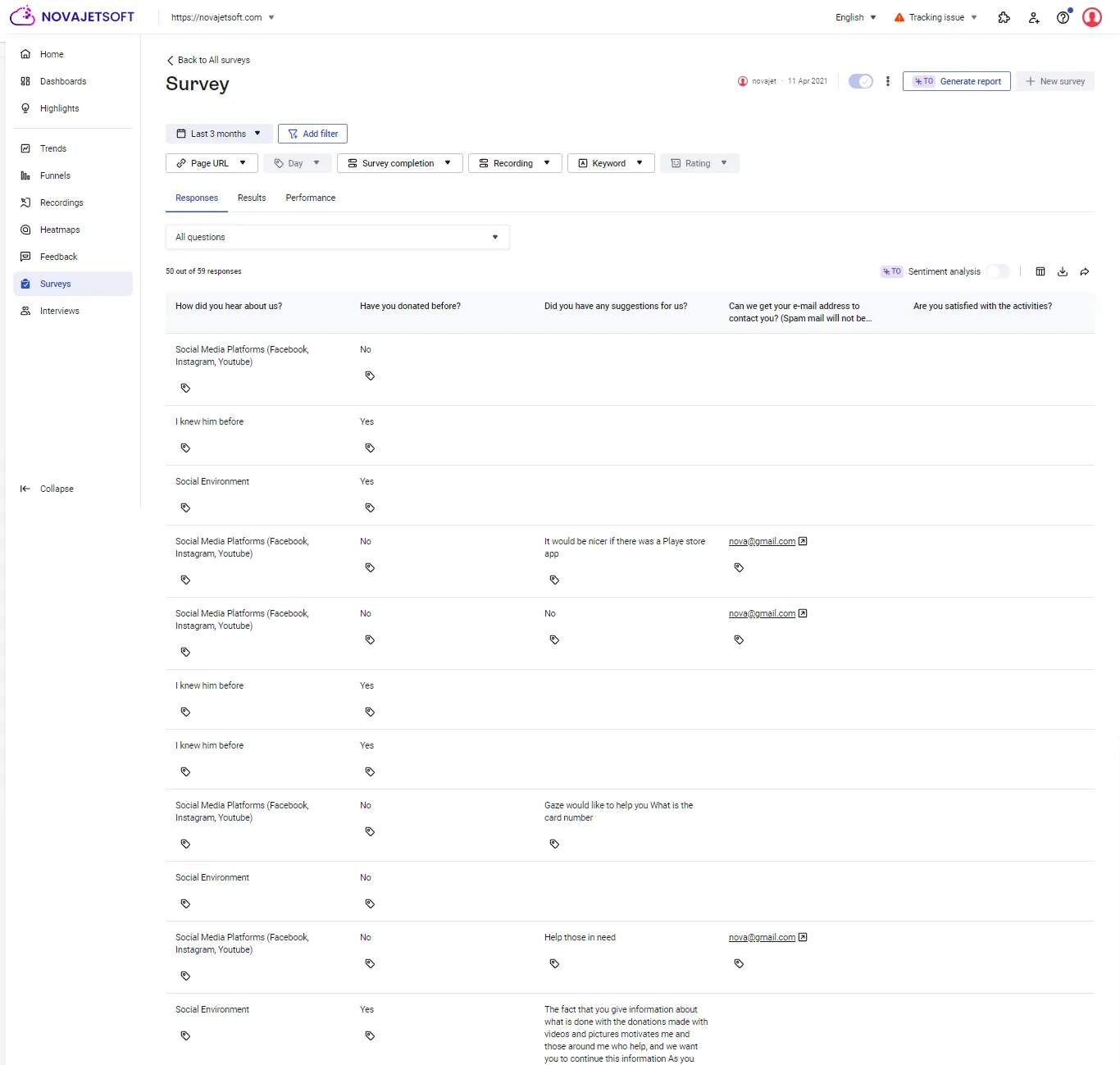Switch to the Responses tab
The width and height of the screenshot is (1120, 1065).
(x=197, y=198)
